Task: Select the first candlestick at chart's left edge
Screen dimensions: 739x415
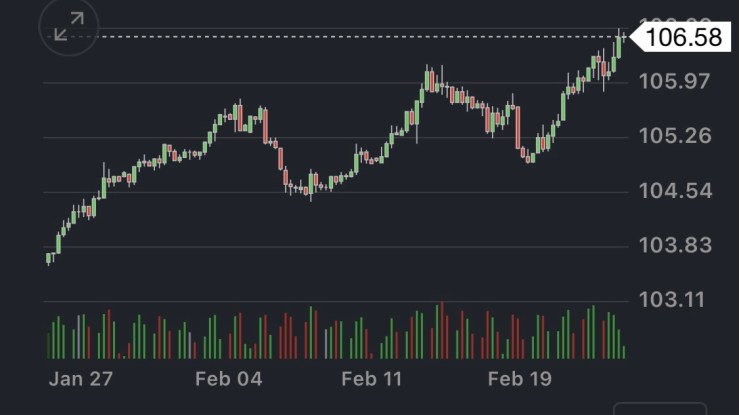Action: click(49, 258)
